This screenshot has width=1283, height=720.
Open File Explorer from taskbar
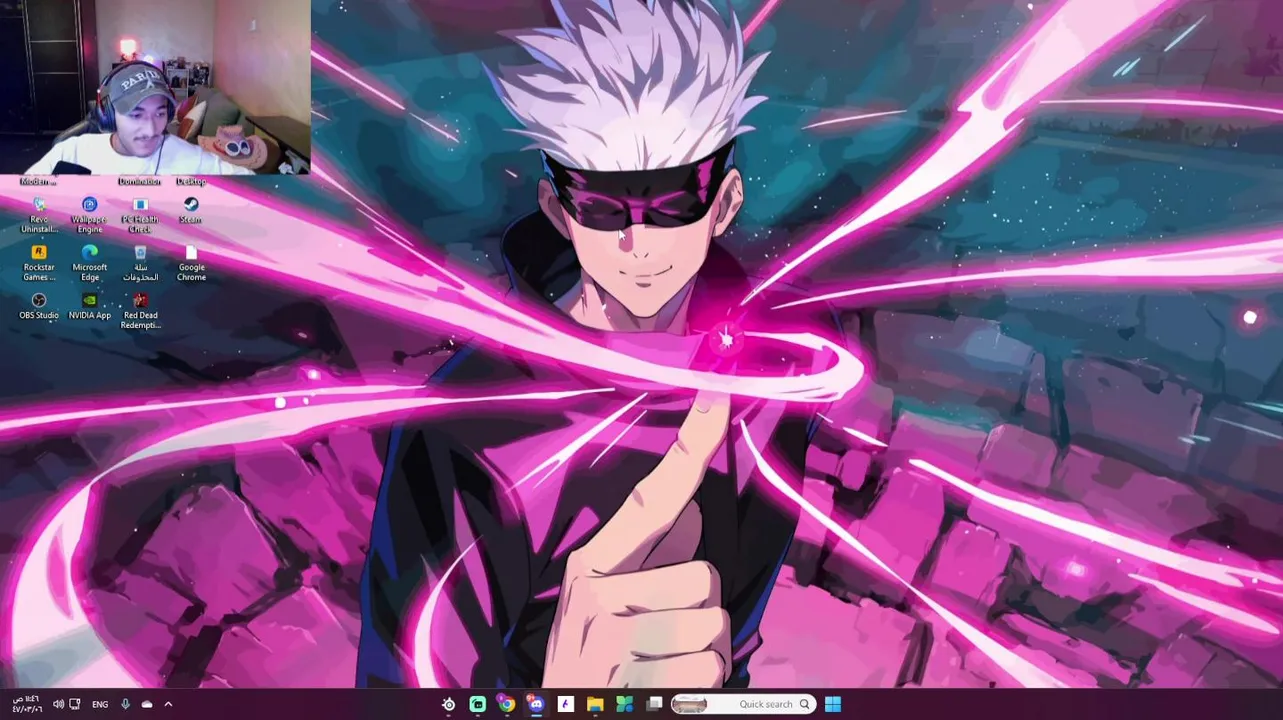(595, 704)
